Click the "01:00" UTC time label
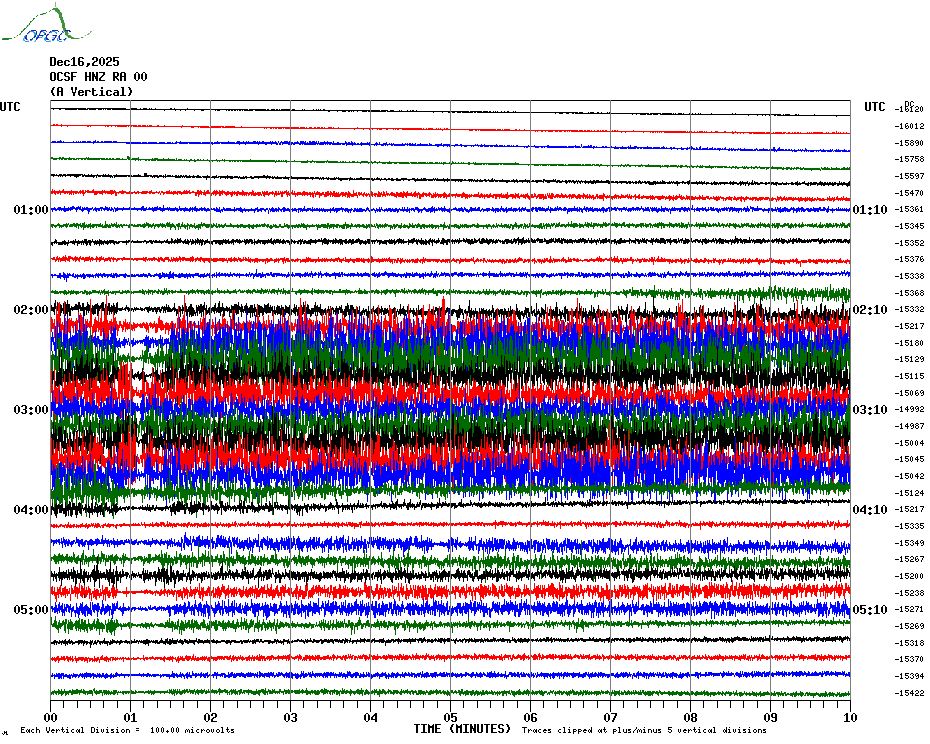This screenshot has width=930, height=744. pyautogui.click(x=31, y=209)
